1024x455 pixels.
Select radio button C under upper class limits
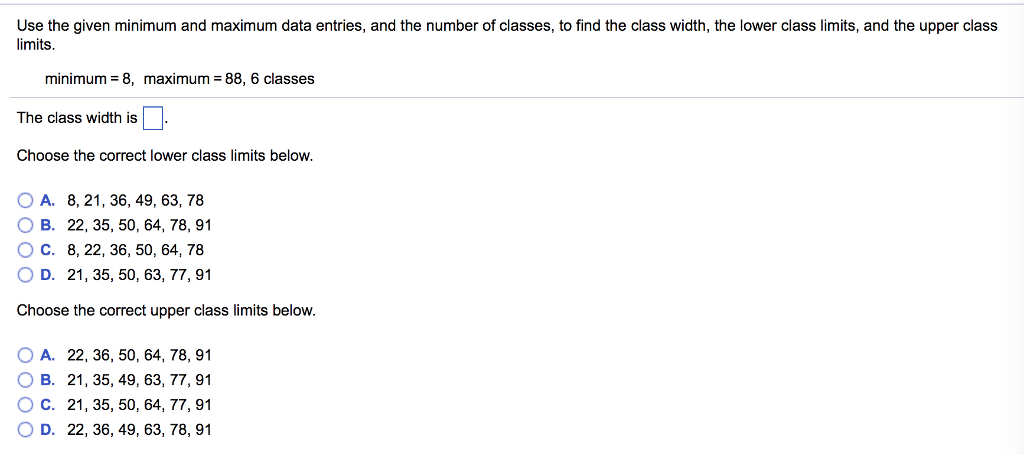(x=25, y=405)
